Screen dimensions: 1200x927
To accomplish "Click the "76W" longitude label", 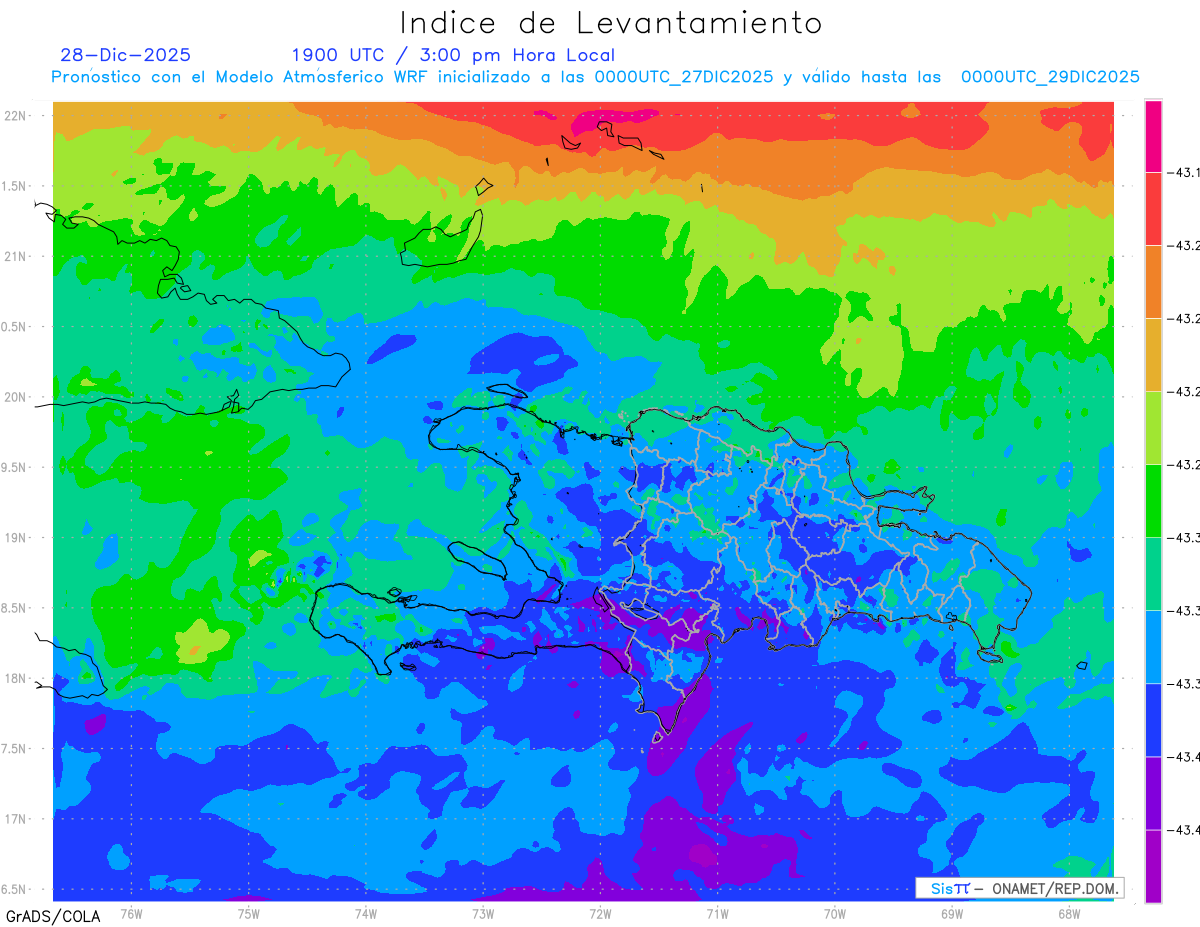I will [x=131, y=914].
